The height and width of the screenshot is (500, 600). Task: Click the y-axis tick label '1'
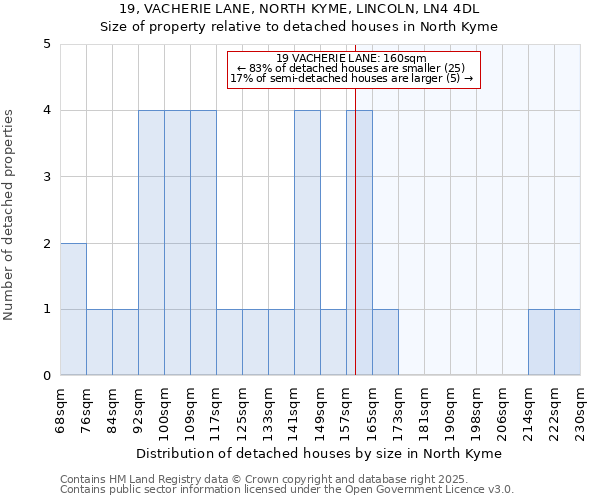click(47, 309)
